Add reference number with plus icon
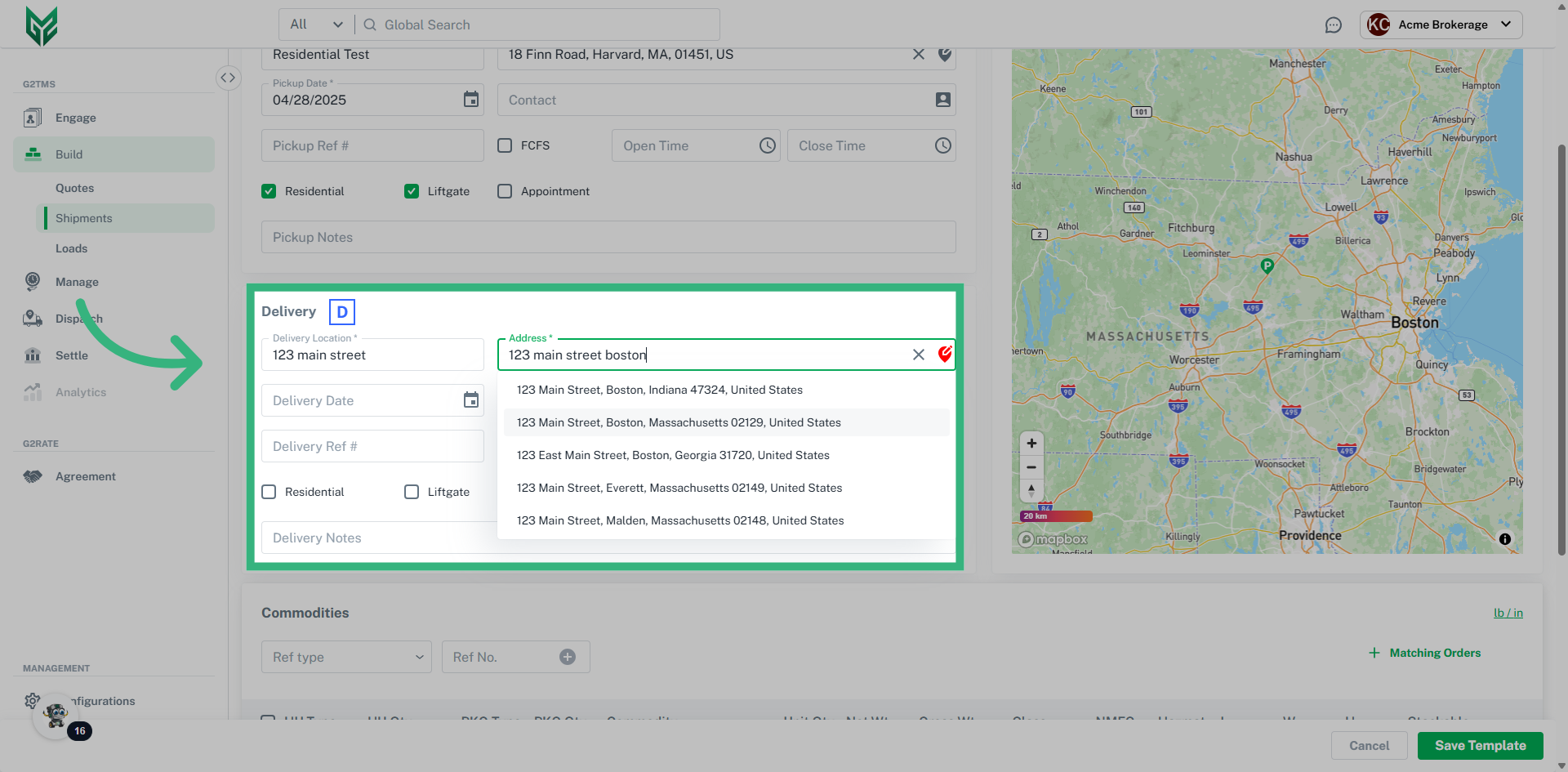 pyautogui.click(x=568, y=657)
